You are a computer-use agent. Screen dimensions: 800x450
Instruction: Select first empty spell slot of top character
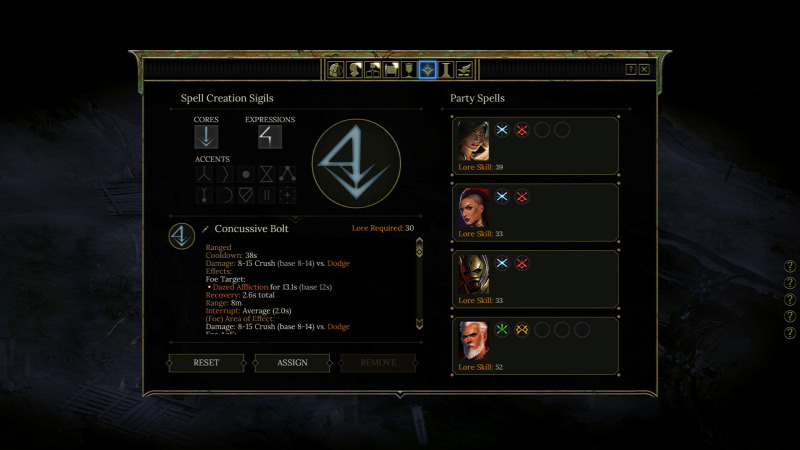(542, 130)
